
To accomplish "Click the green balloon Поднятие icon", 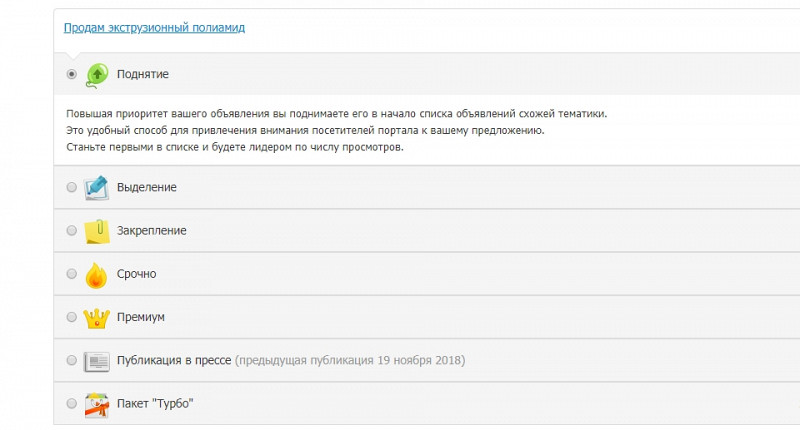I will point(96,75).
